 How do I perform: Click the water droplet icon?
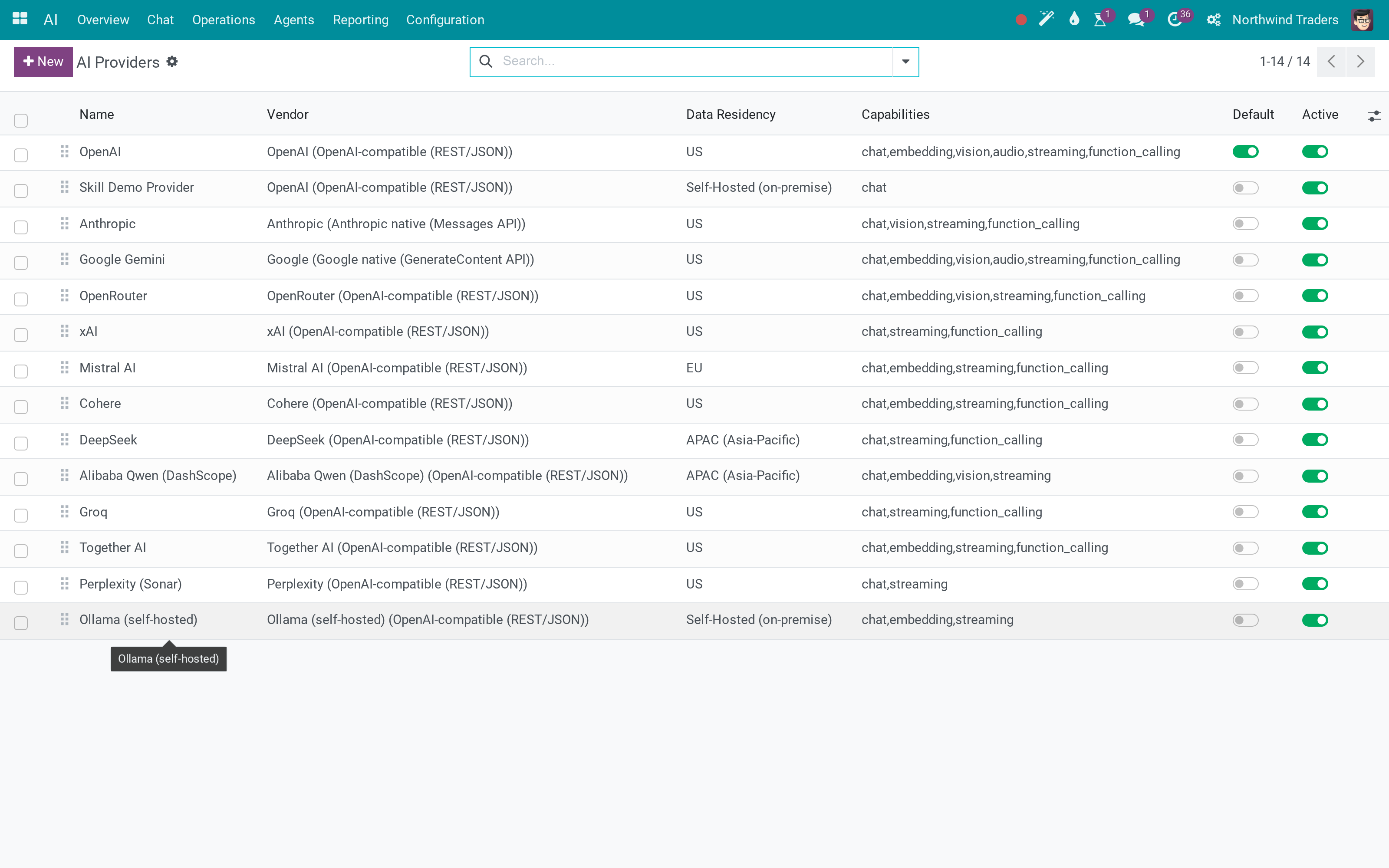tap(1074, 20)
